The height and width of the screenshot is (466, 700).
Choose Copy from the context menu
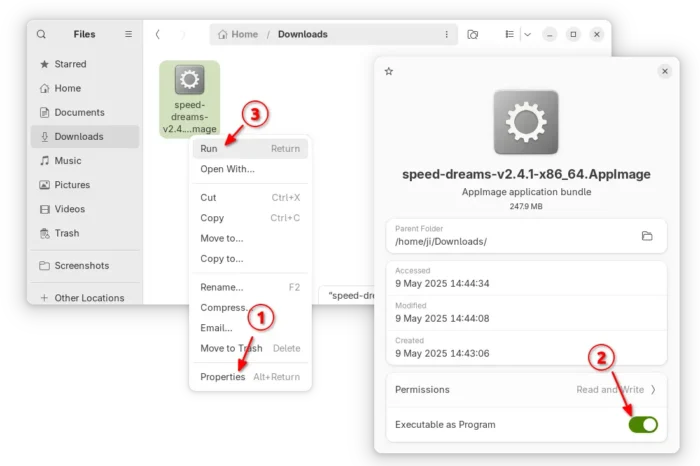[x=250, y=218]
